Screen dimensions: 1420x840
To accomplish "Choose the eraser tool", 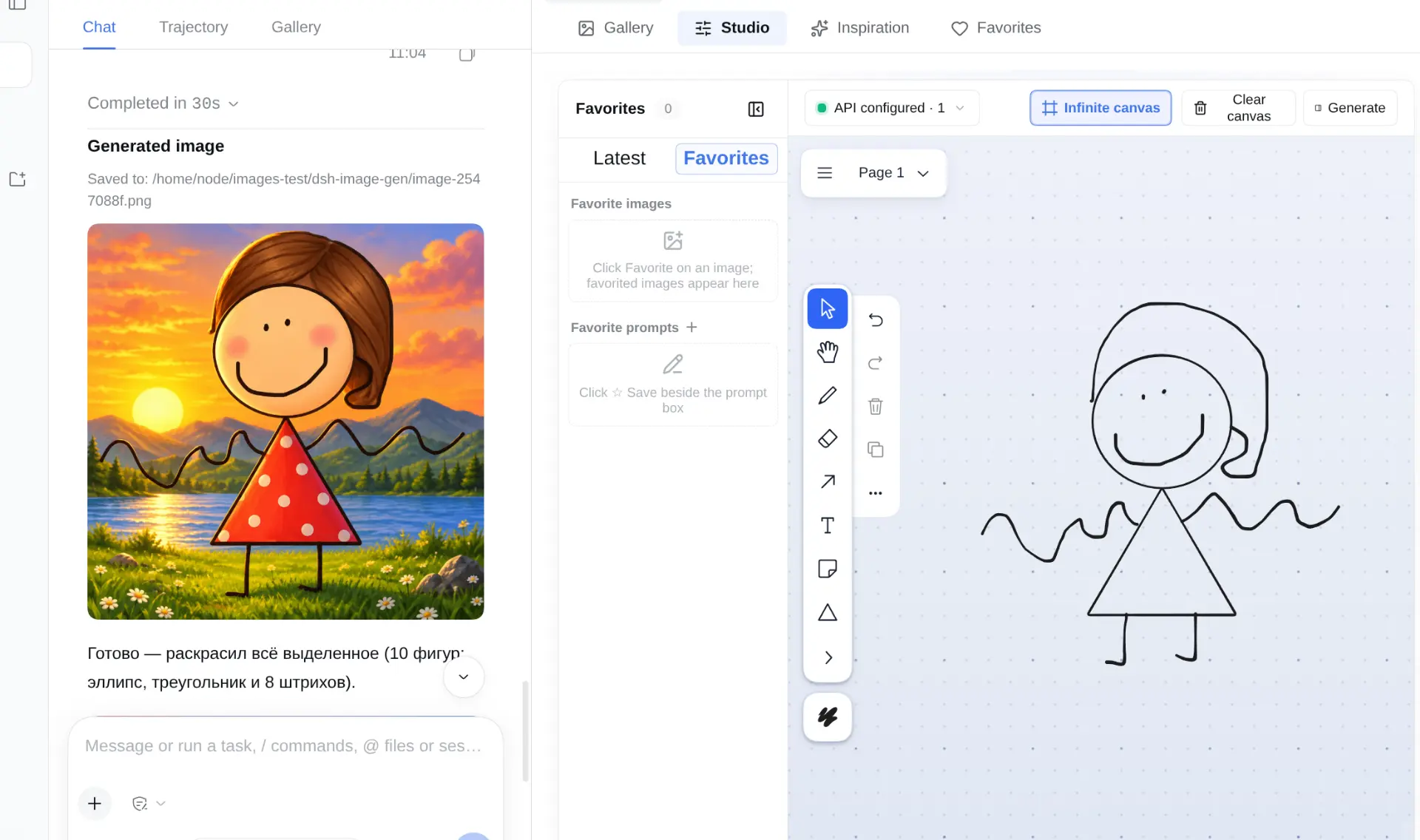I will pos(828,438).
